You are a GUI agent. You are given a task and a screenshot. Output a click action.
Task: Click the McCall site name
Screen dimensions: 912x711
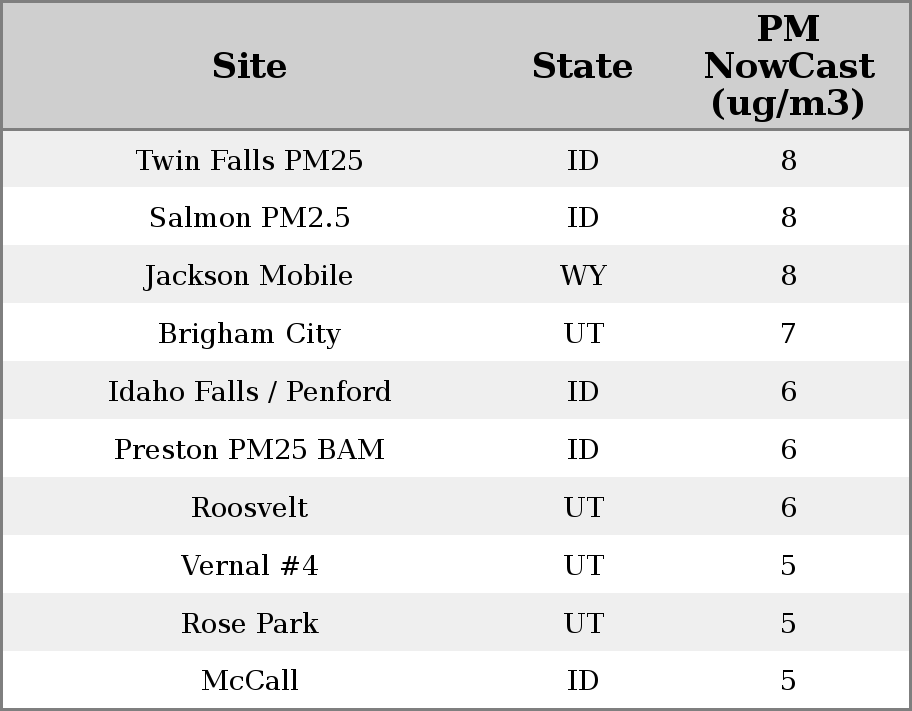[x=249, y=681]
